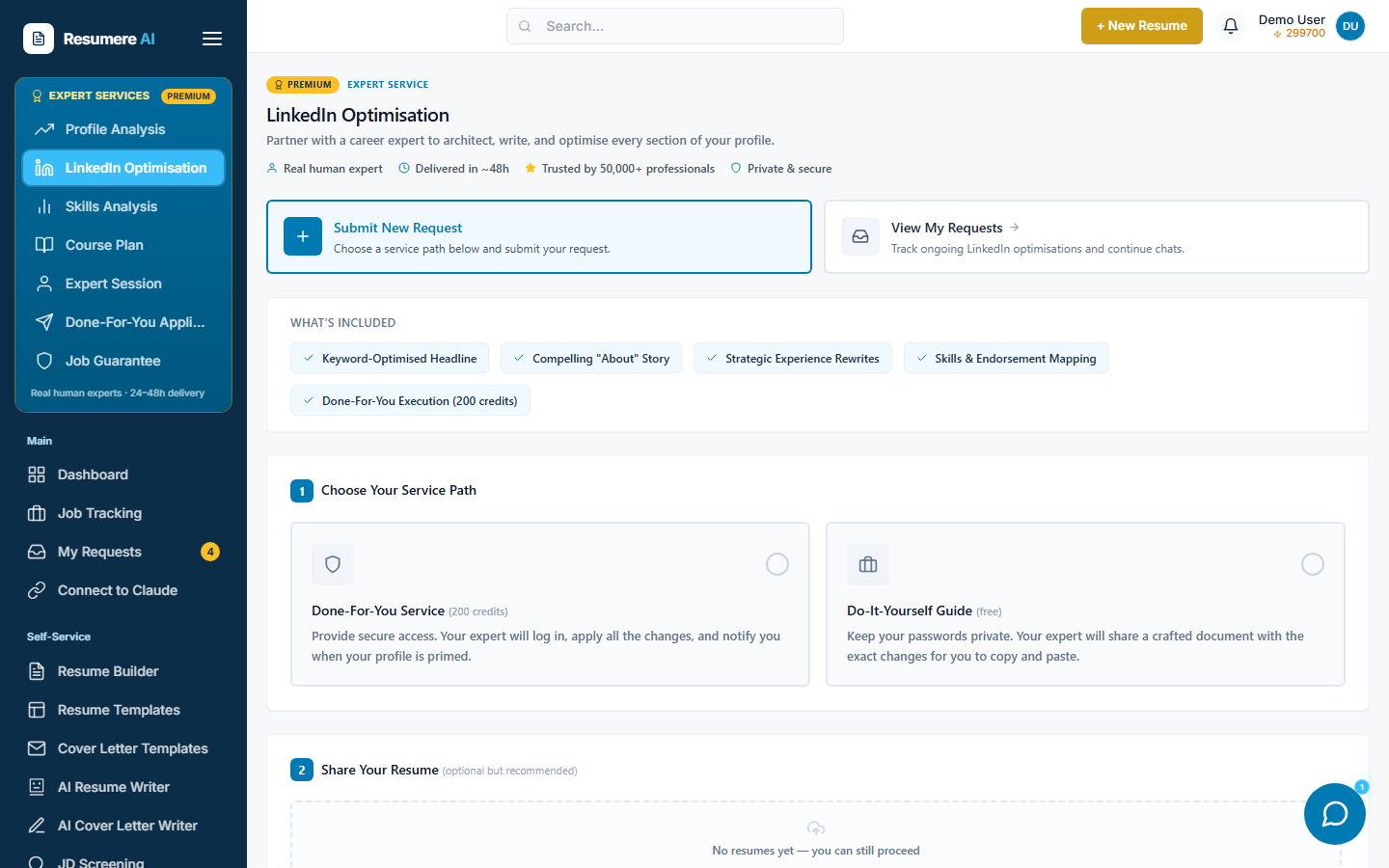Click the Submit New Request heading

coord(397,228)
